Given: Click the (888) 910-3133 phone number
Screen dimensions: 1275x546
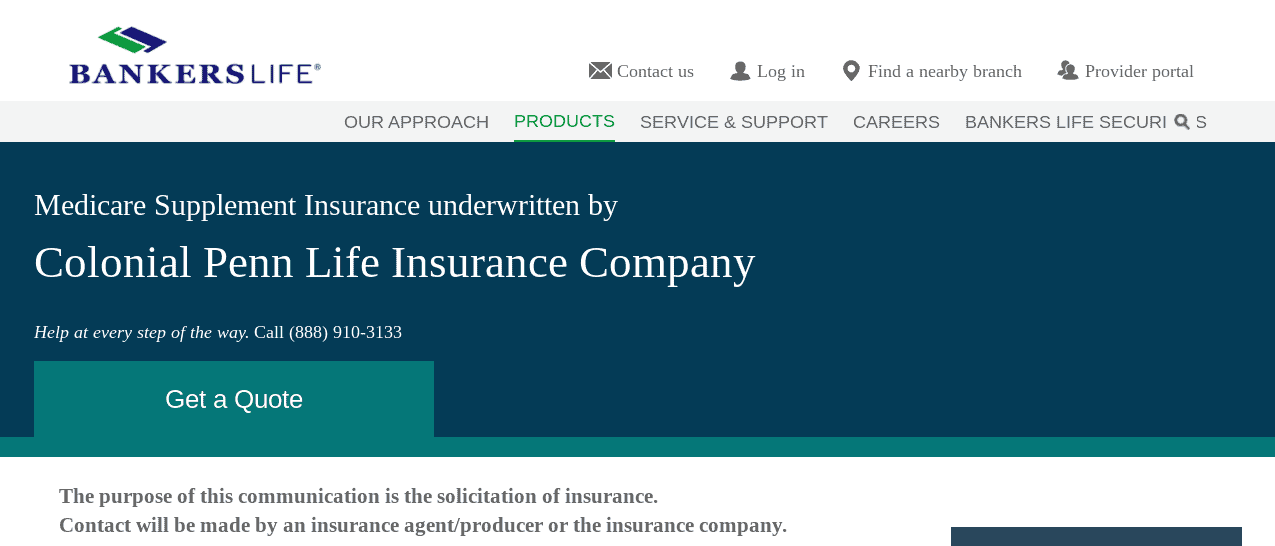Looking at the screenshot, I should click(345, 332).
